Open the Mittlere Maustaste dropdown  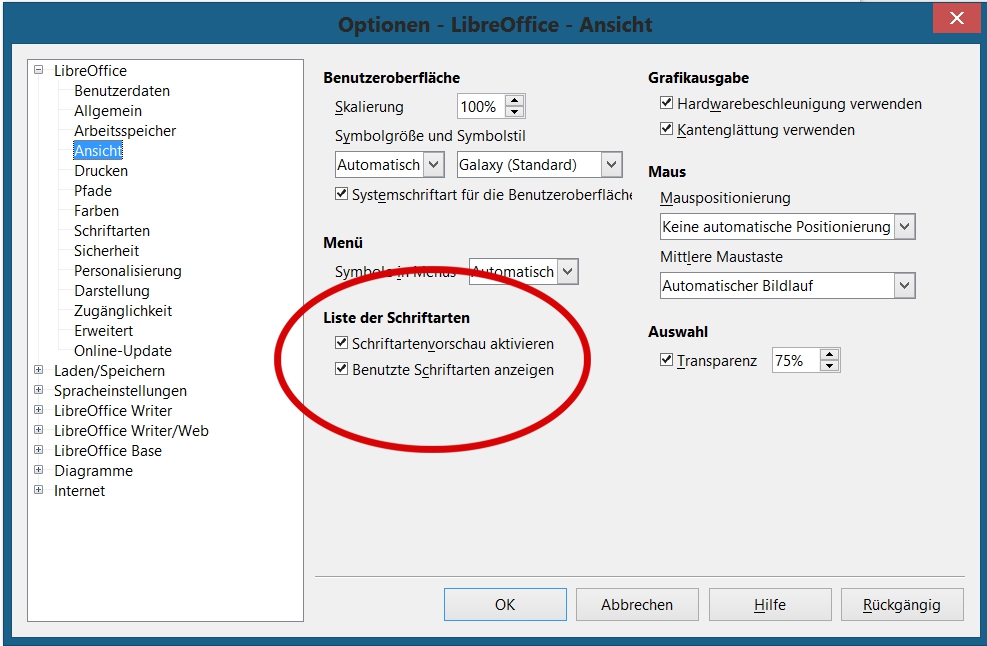click(x=905, y=286)
